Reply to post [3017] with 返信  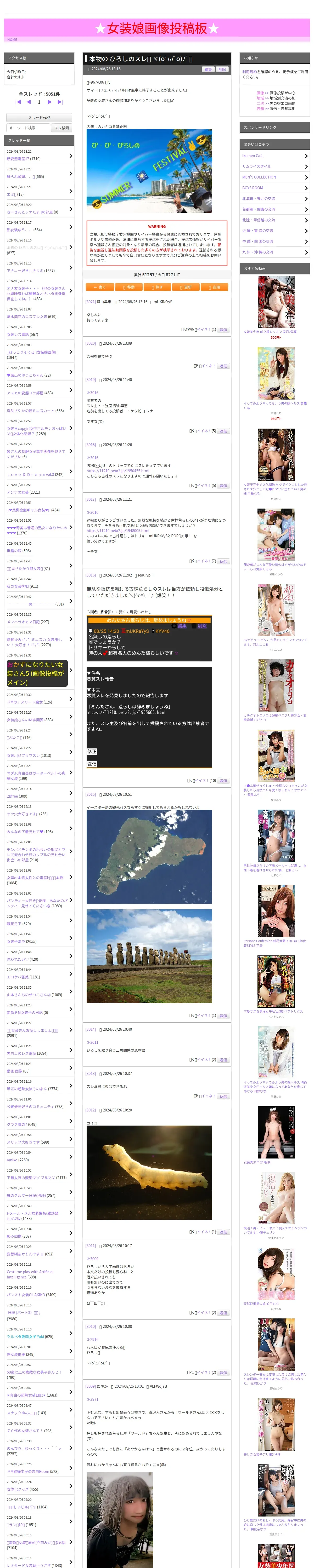tap(223, 561)
